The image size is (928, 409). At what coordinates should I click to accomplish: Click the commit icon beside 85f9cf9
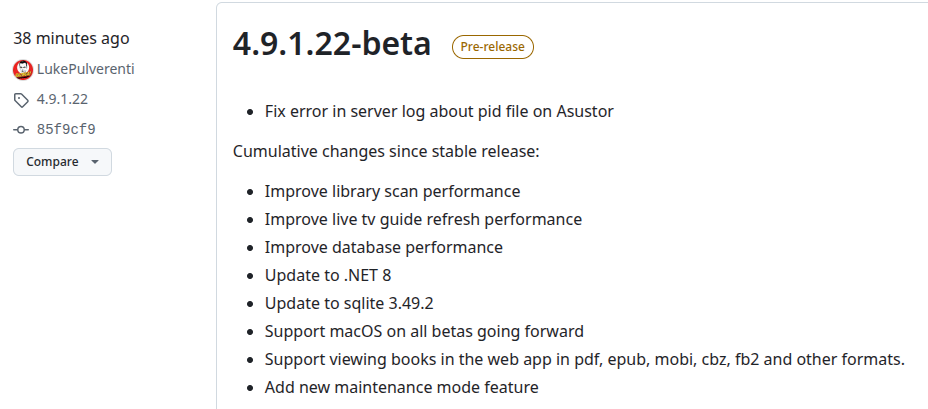point(22,129)
